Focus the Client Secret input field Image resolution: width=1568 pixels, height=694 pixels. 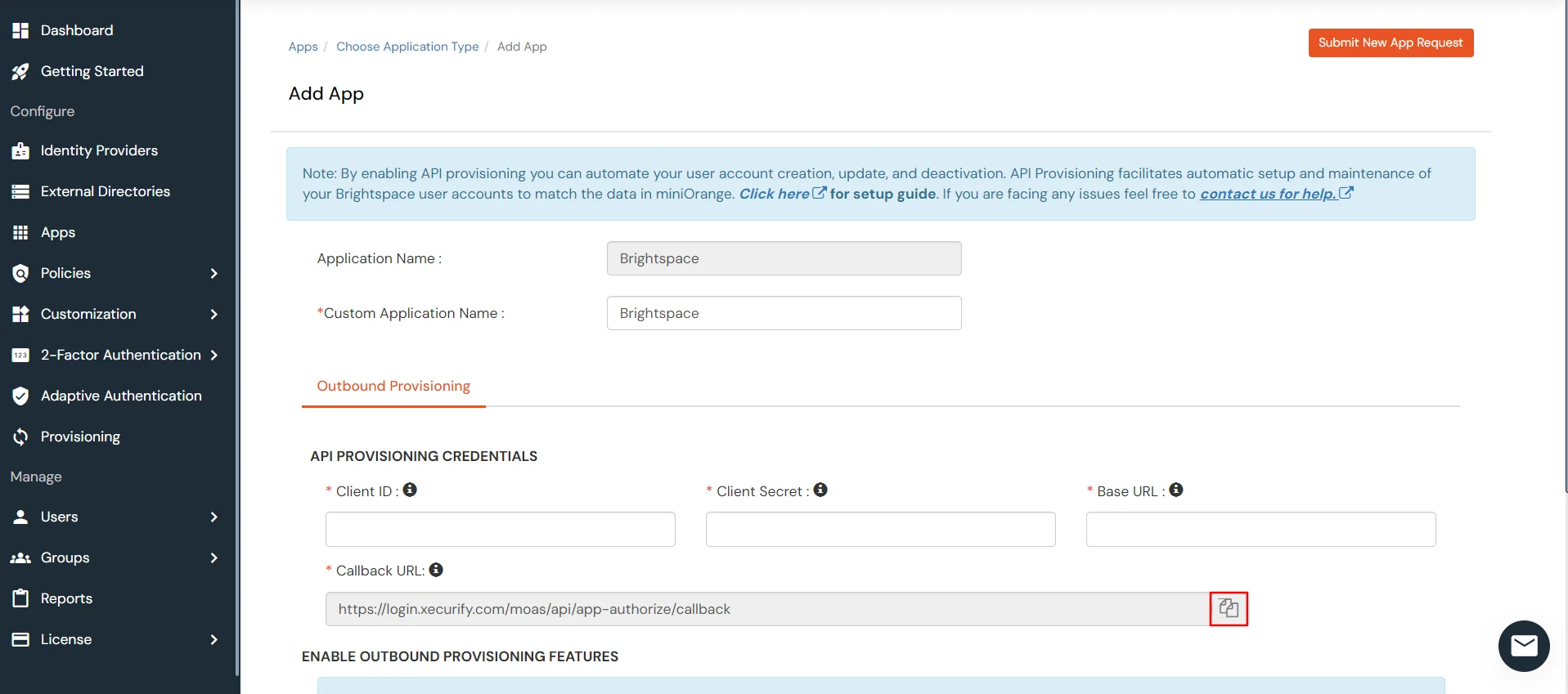pyautogui.click(x=880, y=529)
